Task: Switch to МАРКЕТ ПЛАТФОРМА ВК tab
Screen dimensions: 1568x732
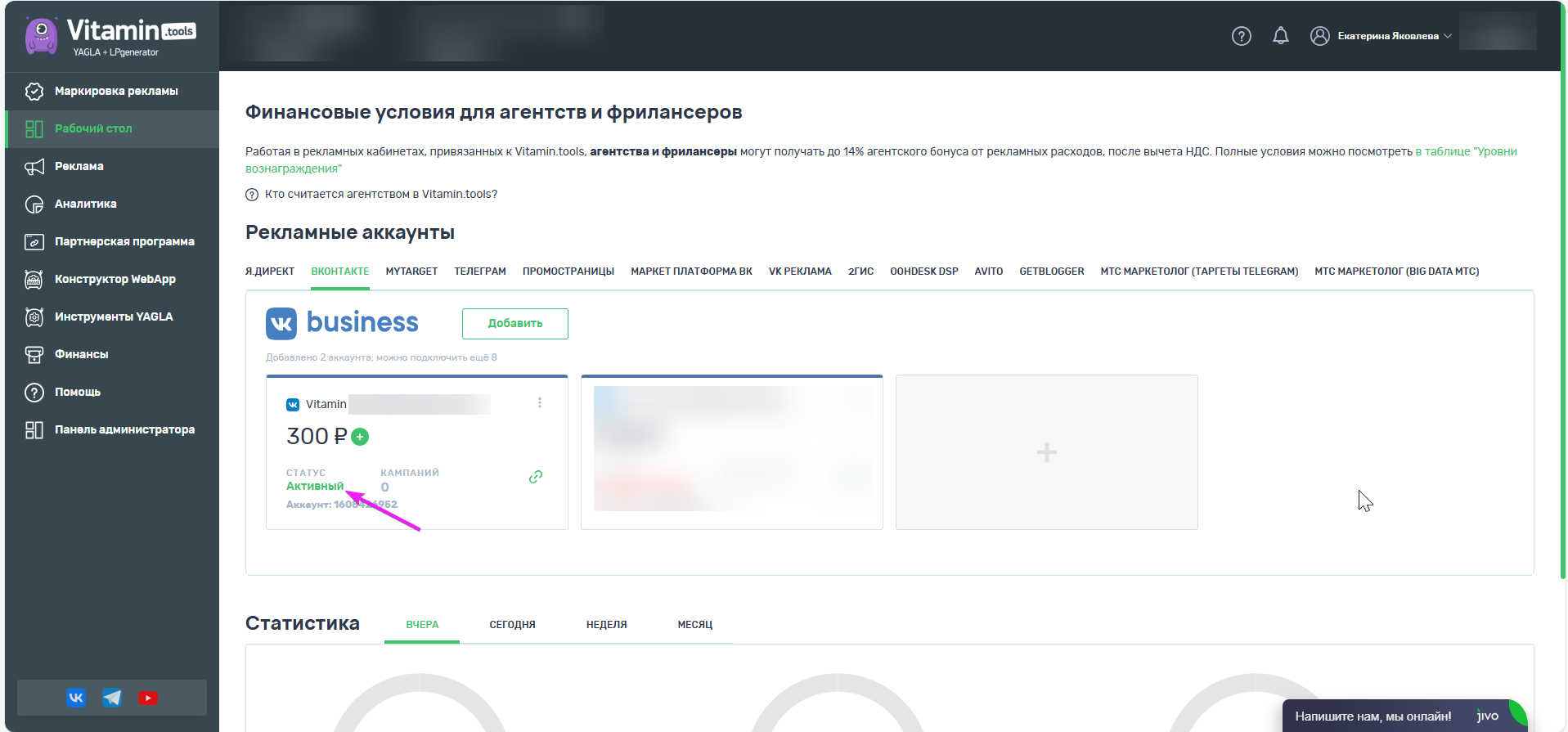Action: pyautogui.click(x=691, y=272)
